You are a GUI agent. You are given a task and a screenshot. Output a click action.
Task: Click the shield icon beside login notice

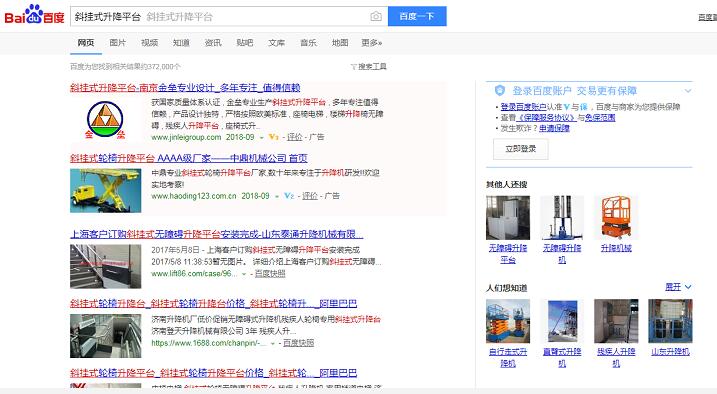pos(500,91)
